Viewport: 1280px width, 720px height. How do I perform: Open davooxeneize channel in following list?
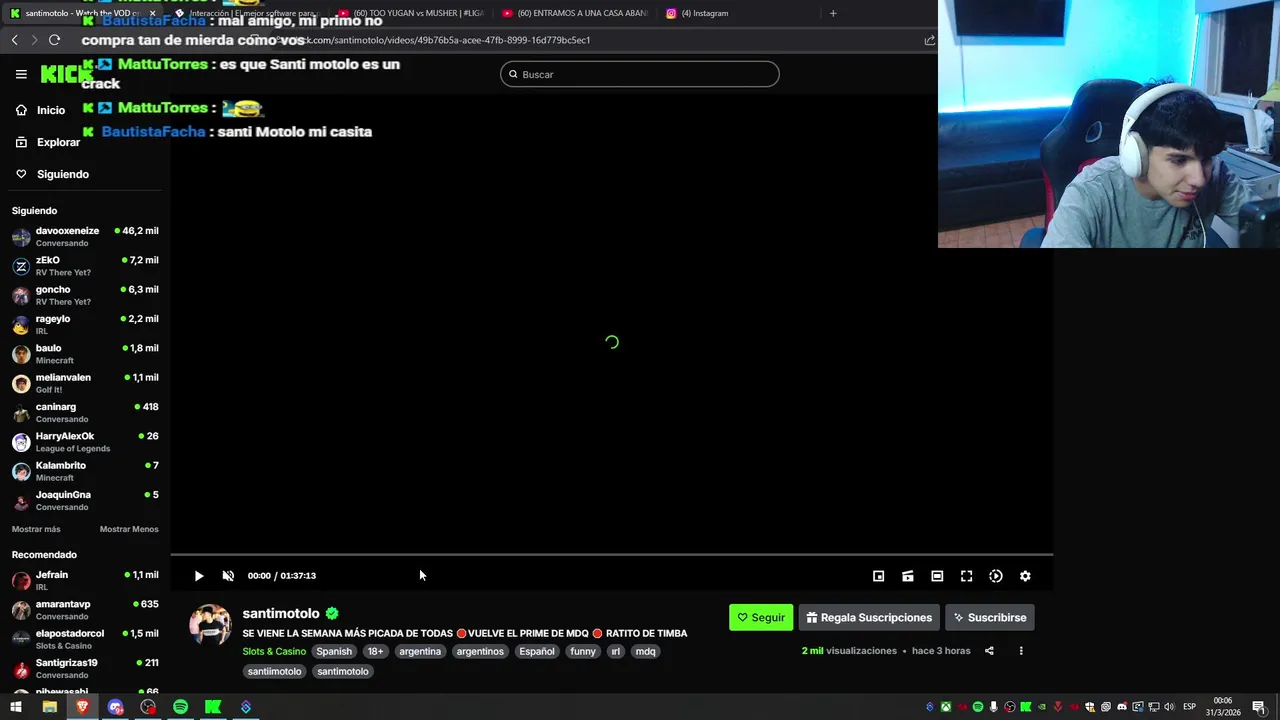click(x=85, y=237)
